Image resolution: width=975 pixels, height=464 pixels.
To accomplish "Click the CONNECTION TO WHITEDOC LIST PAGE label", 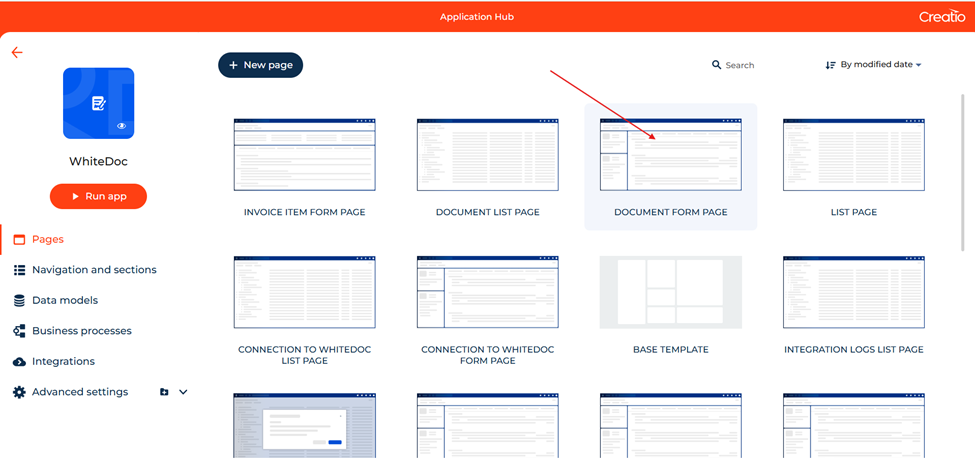I will pos(305,355).
